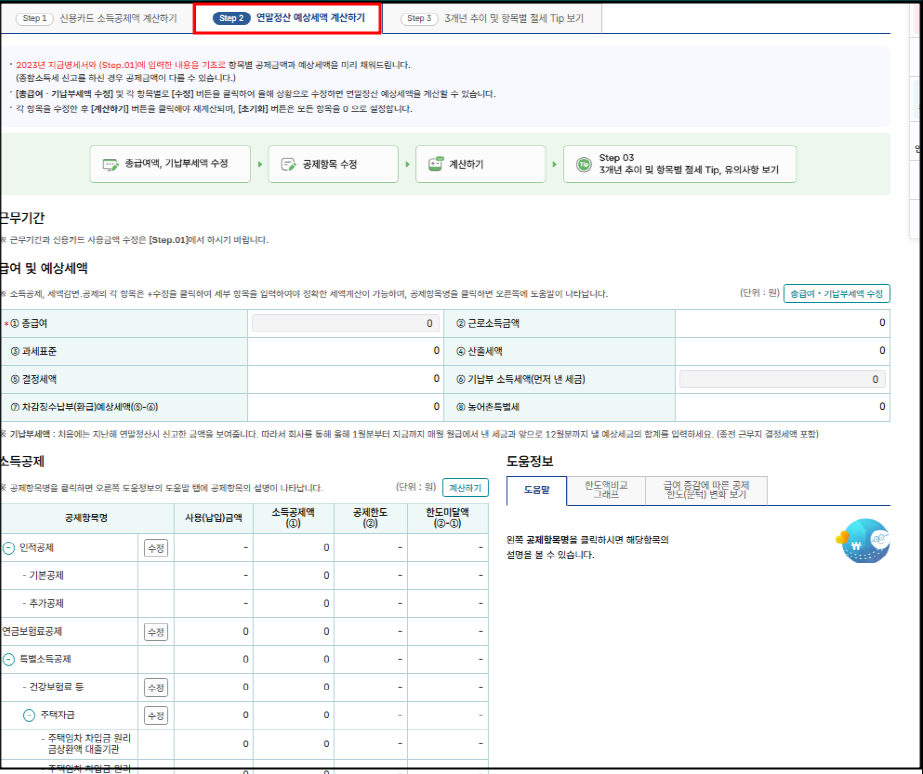Screen dimensions: 923x774
Task: Click the 연금보험료공제 item name
Action: (32, 632)
